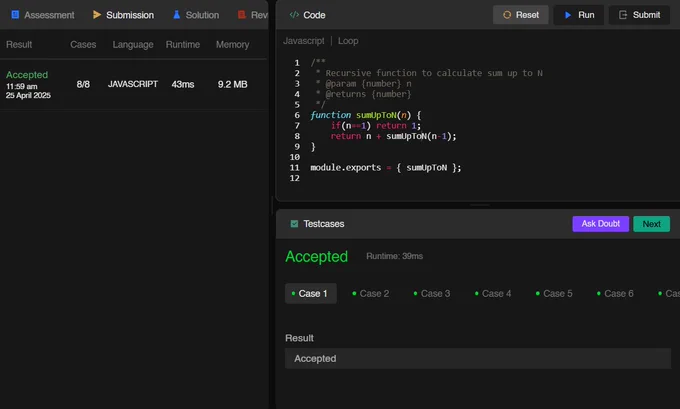680x409 pixels.
Task: Select the Case 5 testcase tab
Action: 554,294
